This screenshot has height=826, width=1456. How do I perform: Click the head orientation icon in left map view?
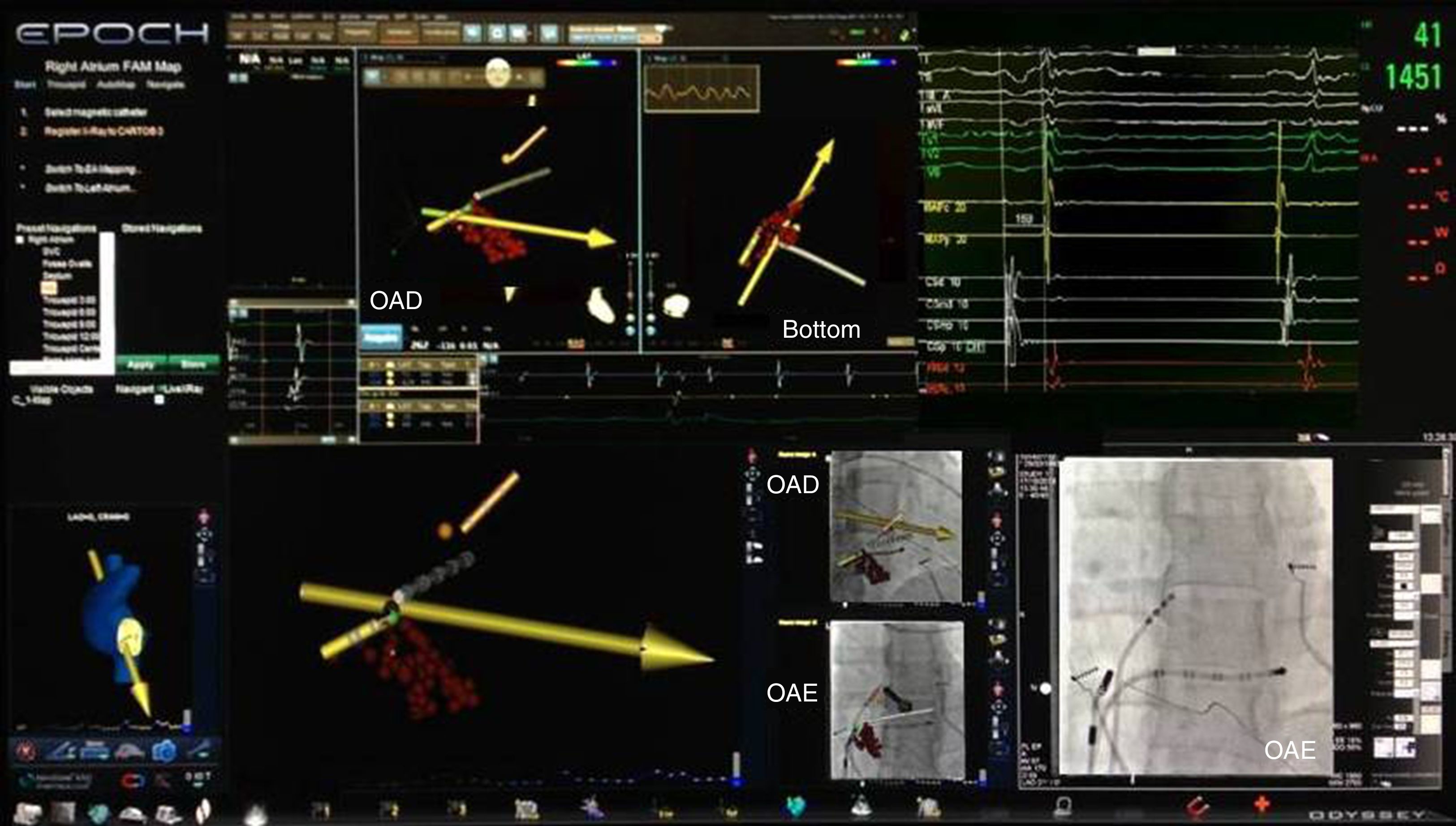coord(498,73)
